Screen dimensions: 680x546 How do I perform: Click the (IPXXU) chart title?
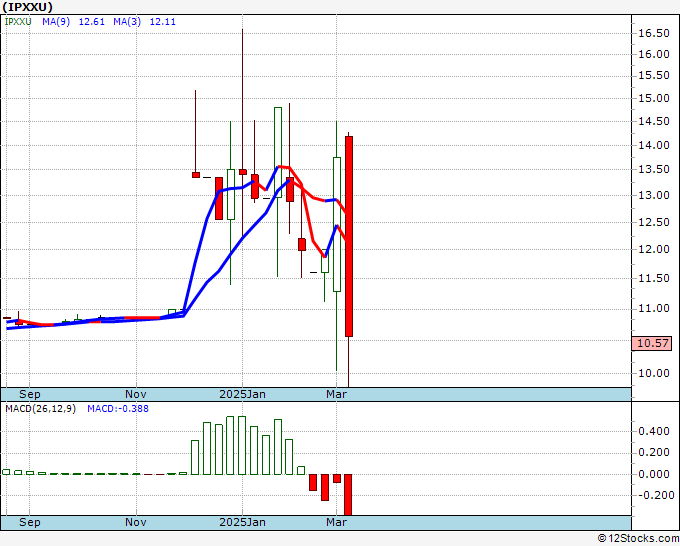[28, 7]
